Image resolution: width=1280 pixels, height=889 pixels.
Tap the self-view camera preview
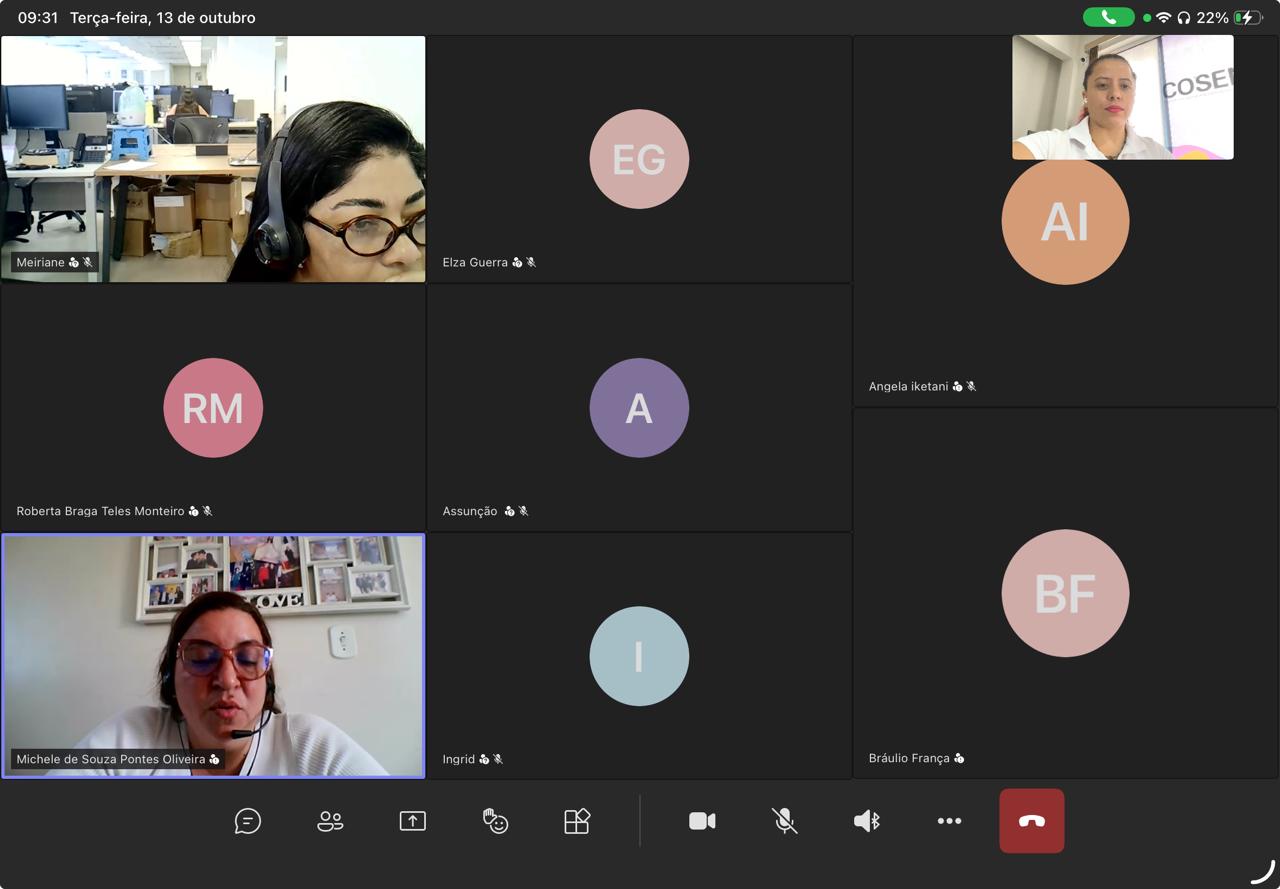(x=1123, y=97)
